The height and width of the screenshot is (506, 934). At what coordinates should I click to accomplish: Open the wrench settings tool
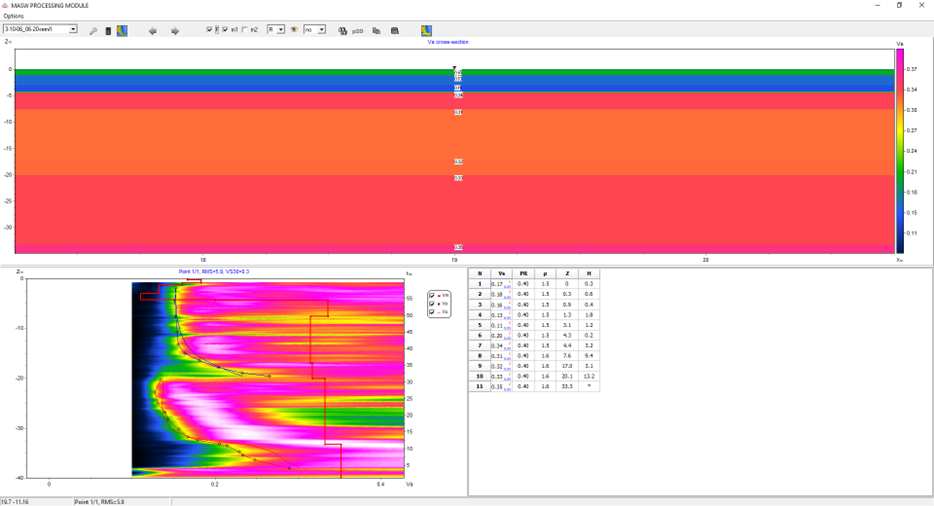(93, 30)
